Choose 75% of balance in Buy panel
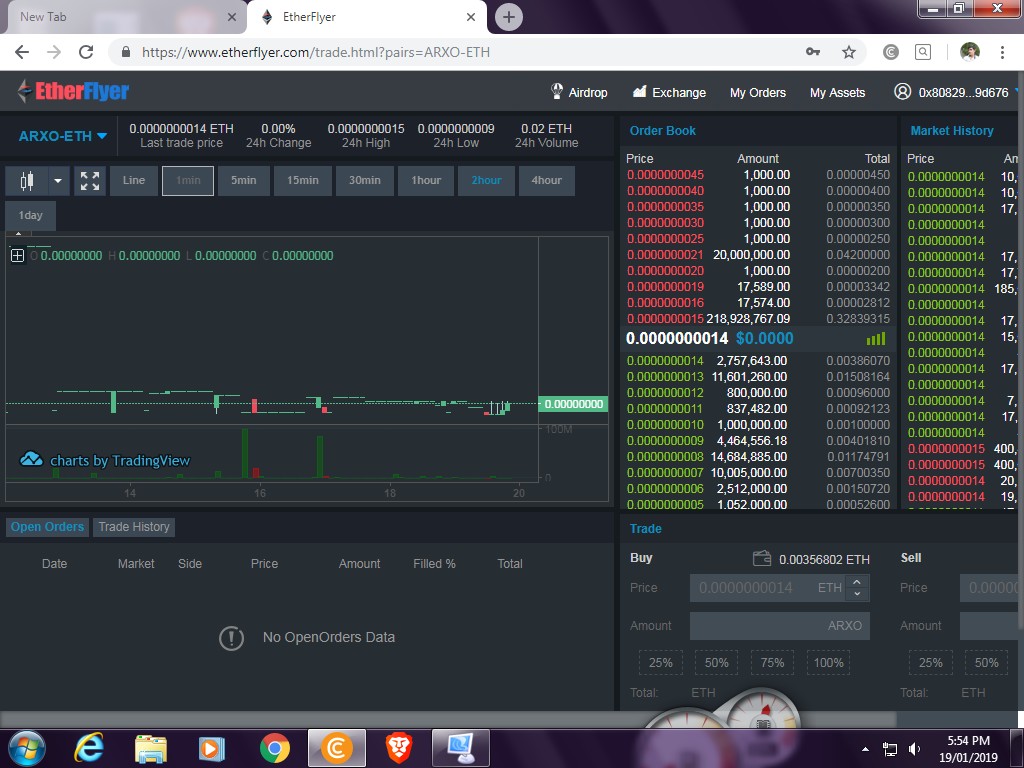Screen dimensions: 1024x768 (x=772, y=663)
